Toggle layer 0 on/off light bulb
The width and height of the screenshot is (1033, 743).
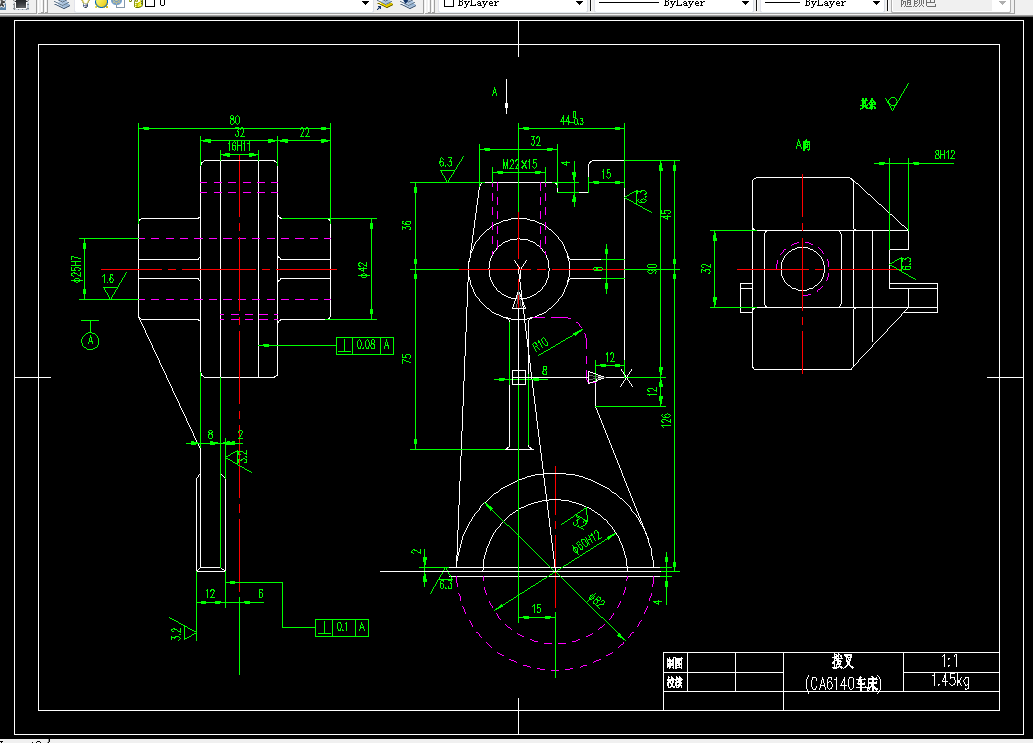[x=86, y=3]
